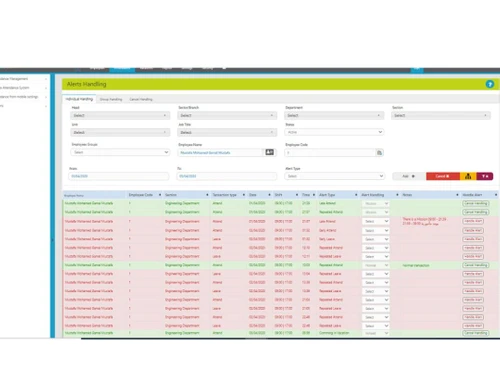500x375 pixels.
Task: Open the Job Title dropdown
Action: point(227,132)
